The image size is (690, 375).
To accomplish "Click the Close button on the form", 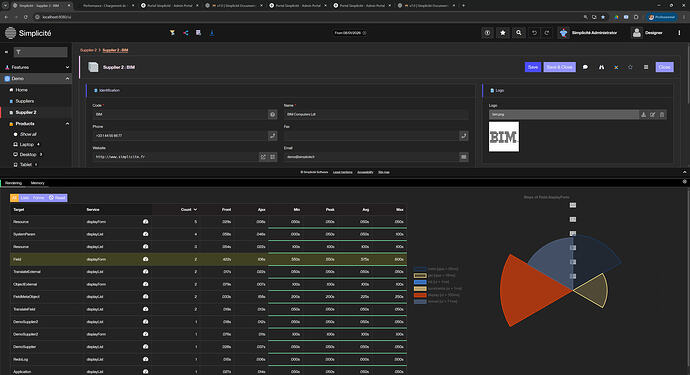I will [x=664, y=67].
